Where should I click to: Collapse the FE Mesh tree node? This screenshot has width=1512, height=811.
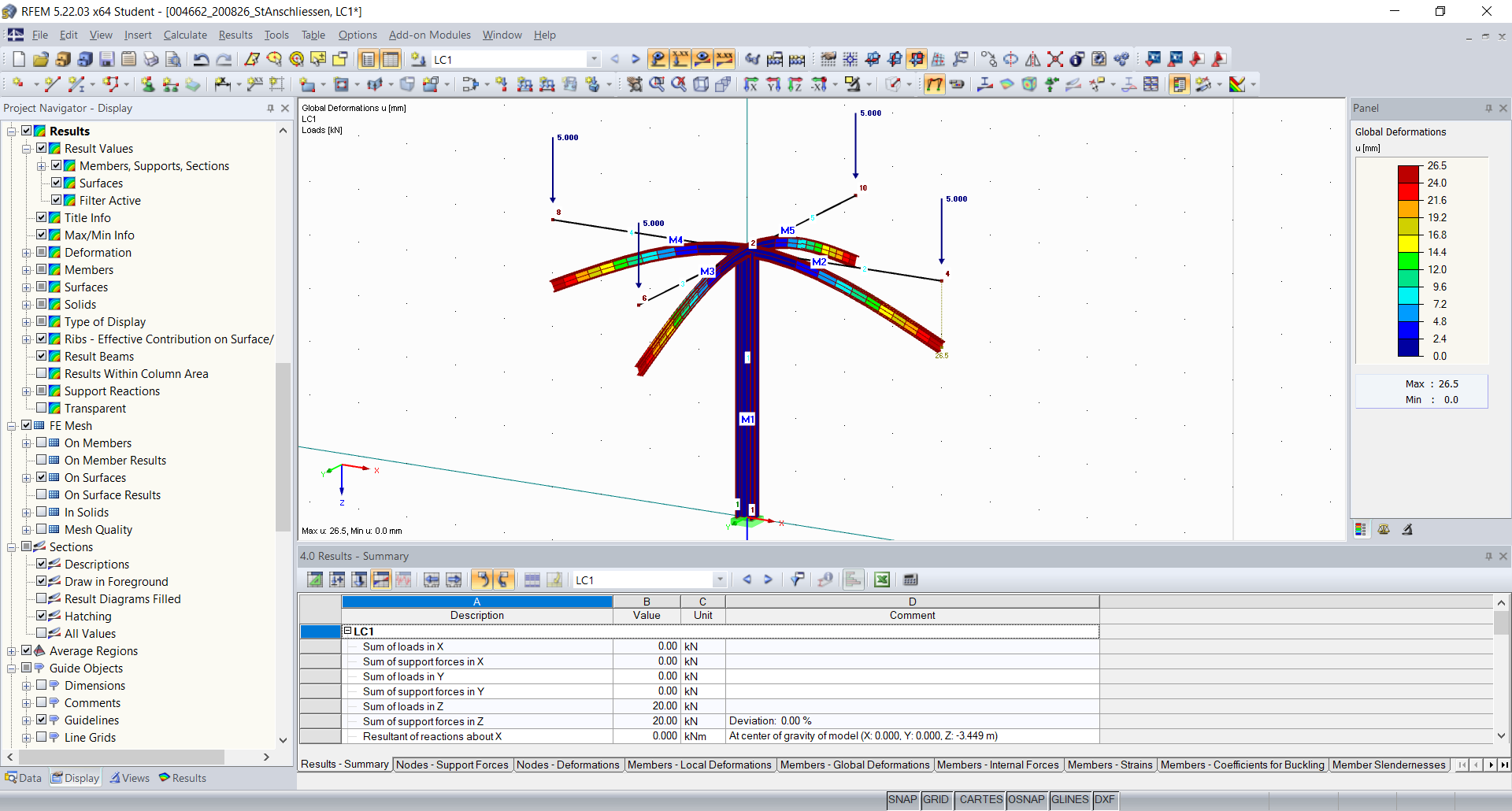pyautogui.click(x=11, y=426)
